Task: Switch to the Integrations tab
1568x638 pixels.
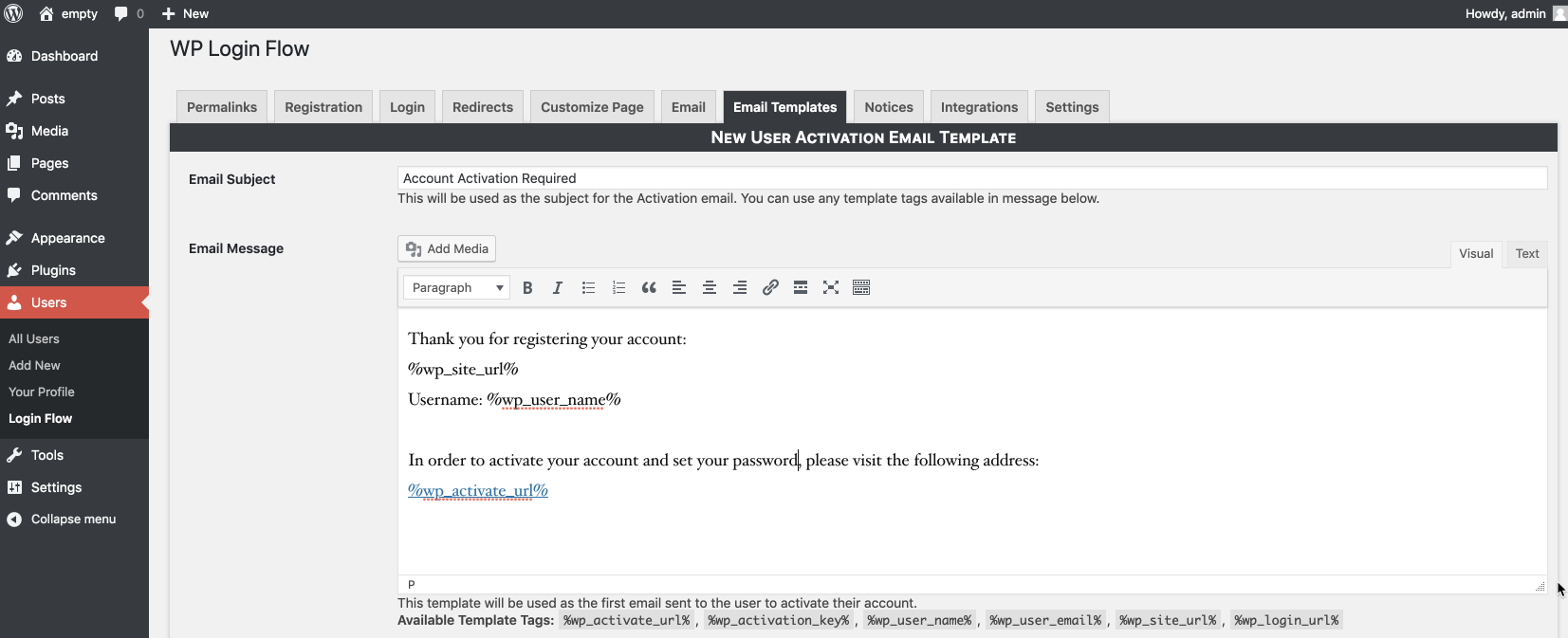Action: coord(979,107)
